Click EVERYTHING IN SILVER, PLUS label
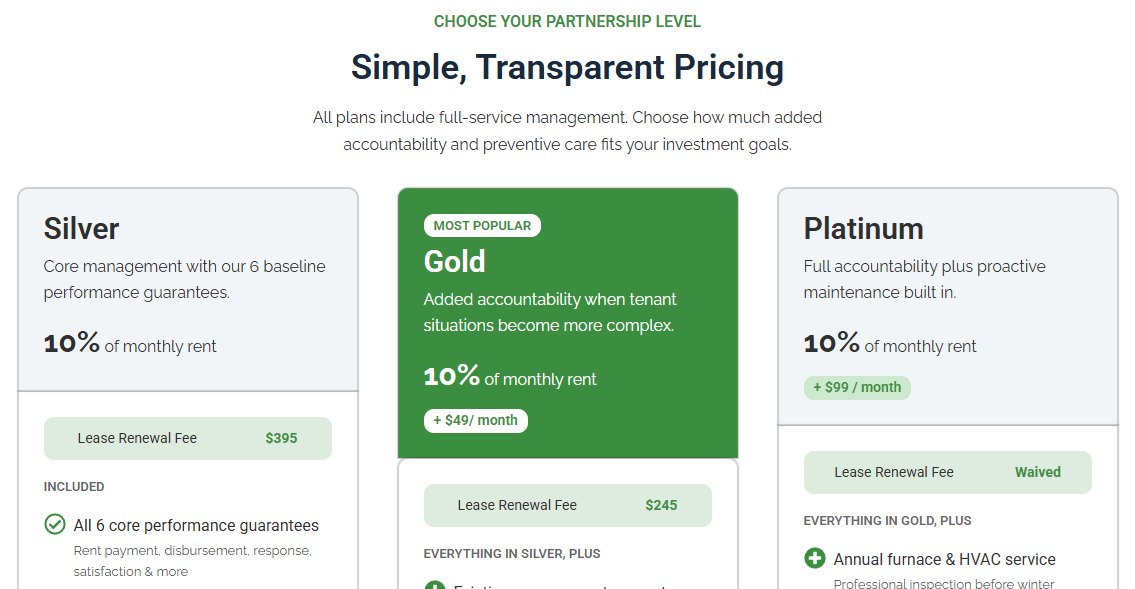The height and width of the screenshot is (589, 1135). 512,553
